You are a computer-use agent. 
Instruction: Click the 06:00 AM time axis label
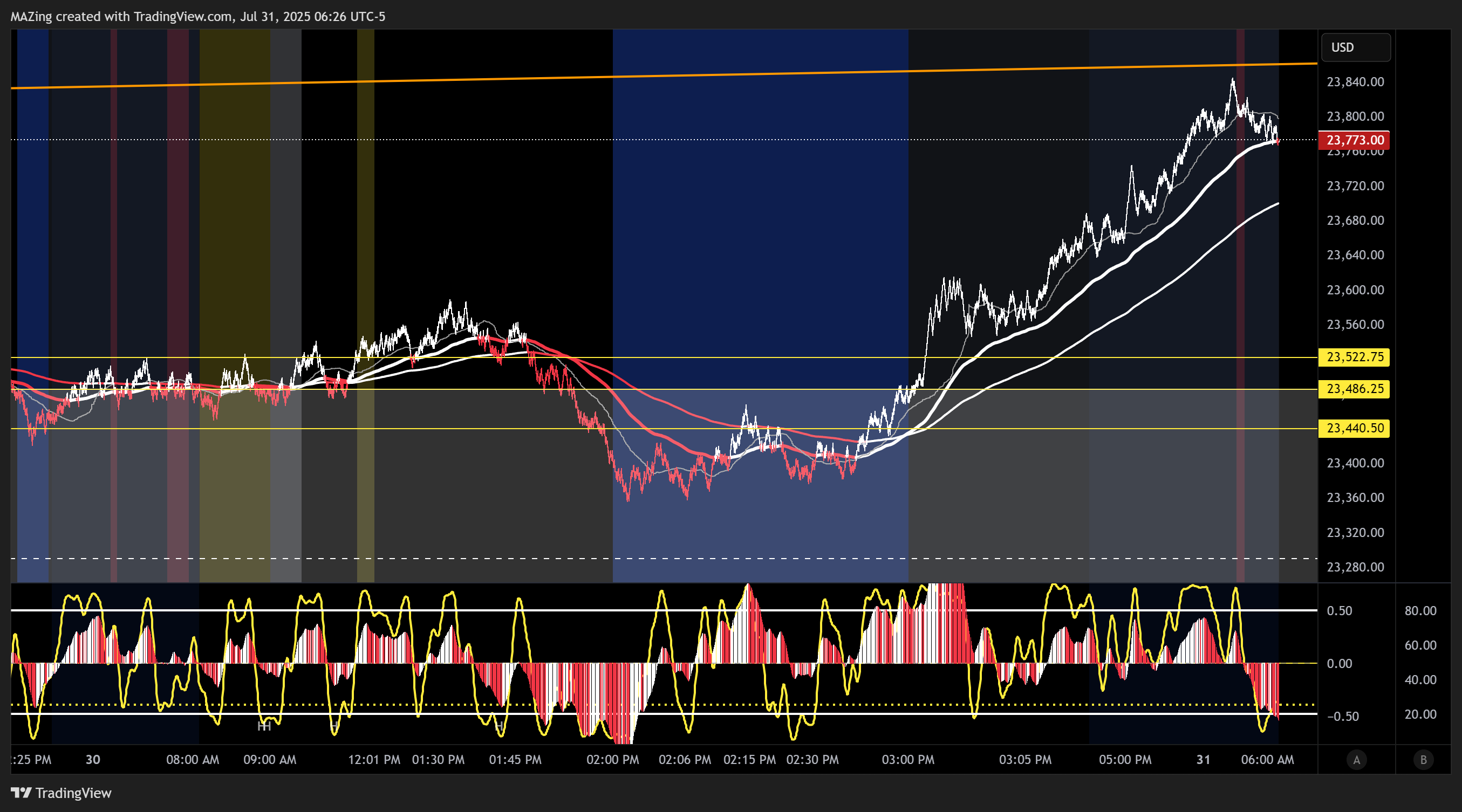1268,760
